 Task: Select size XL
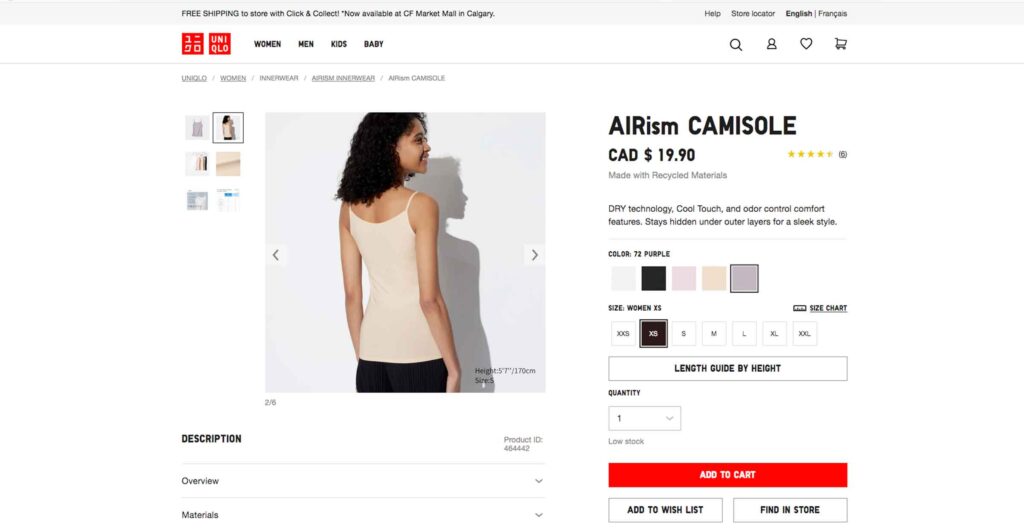coord(774,334)
